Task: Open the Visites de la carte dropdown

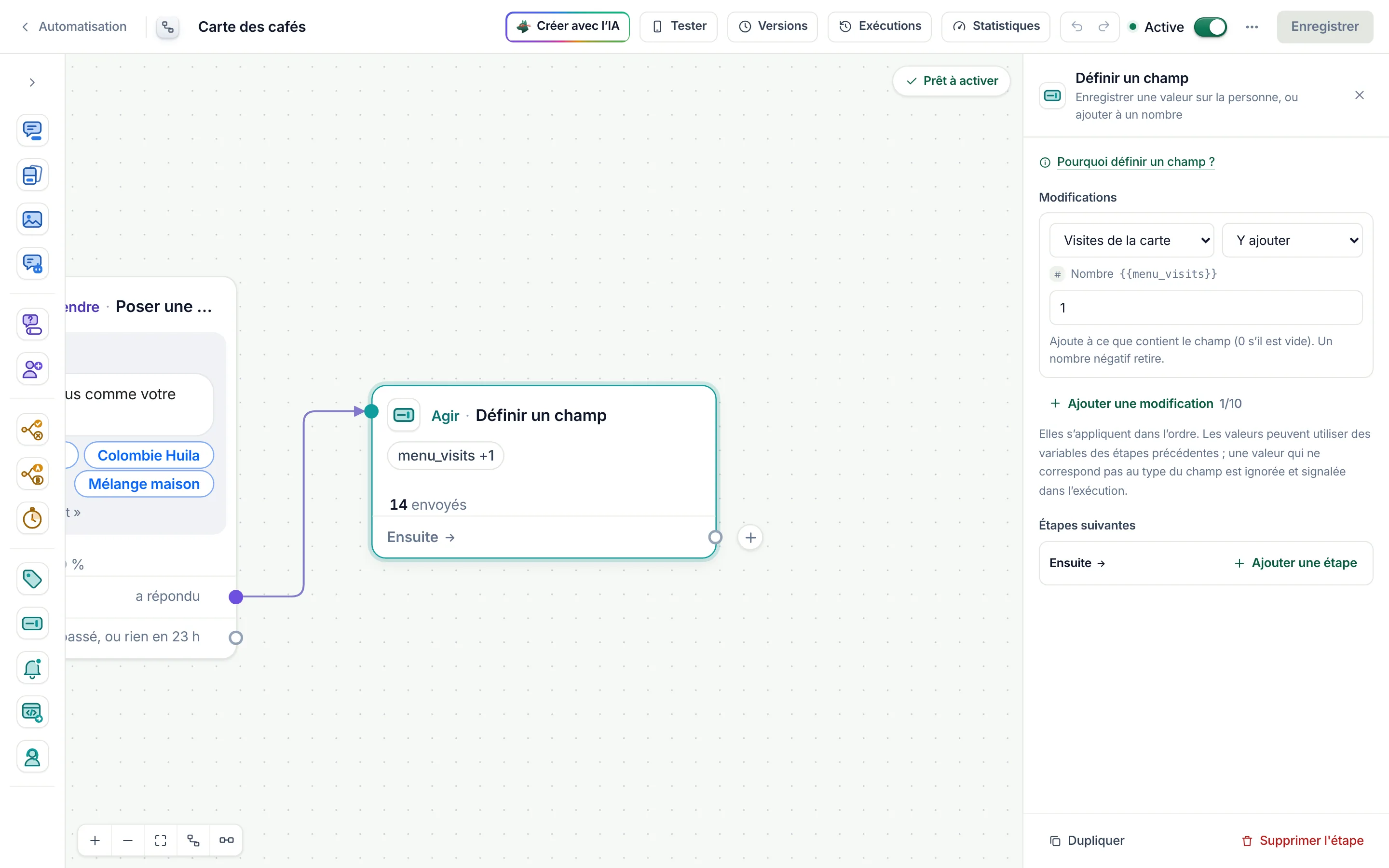Action: 1131,240
